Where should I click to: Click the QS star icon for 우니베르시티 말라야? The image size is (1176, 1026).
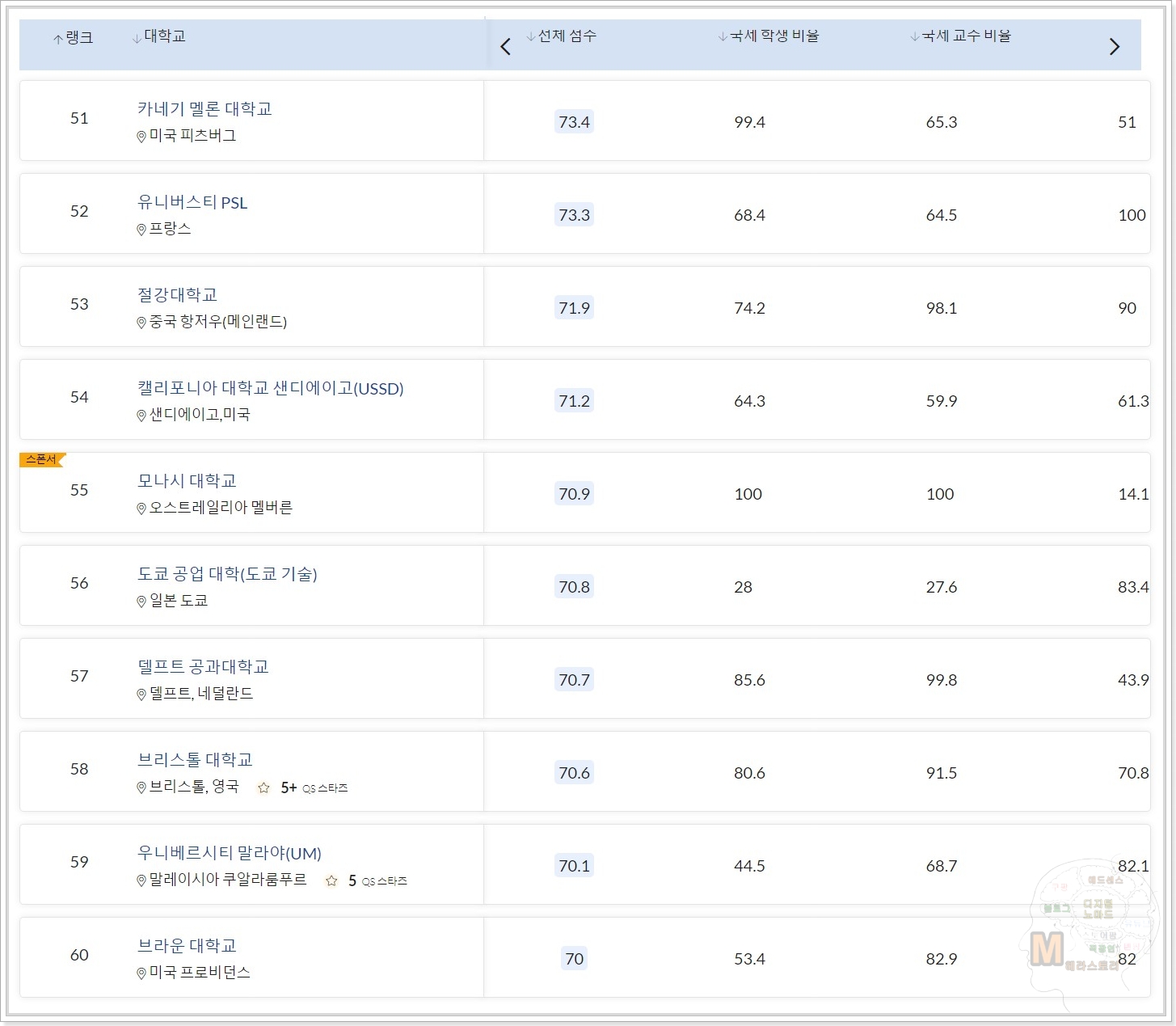pos(331,880)
